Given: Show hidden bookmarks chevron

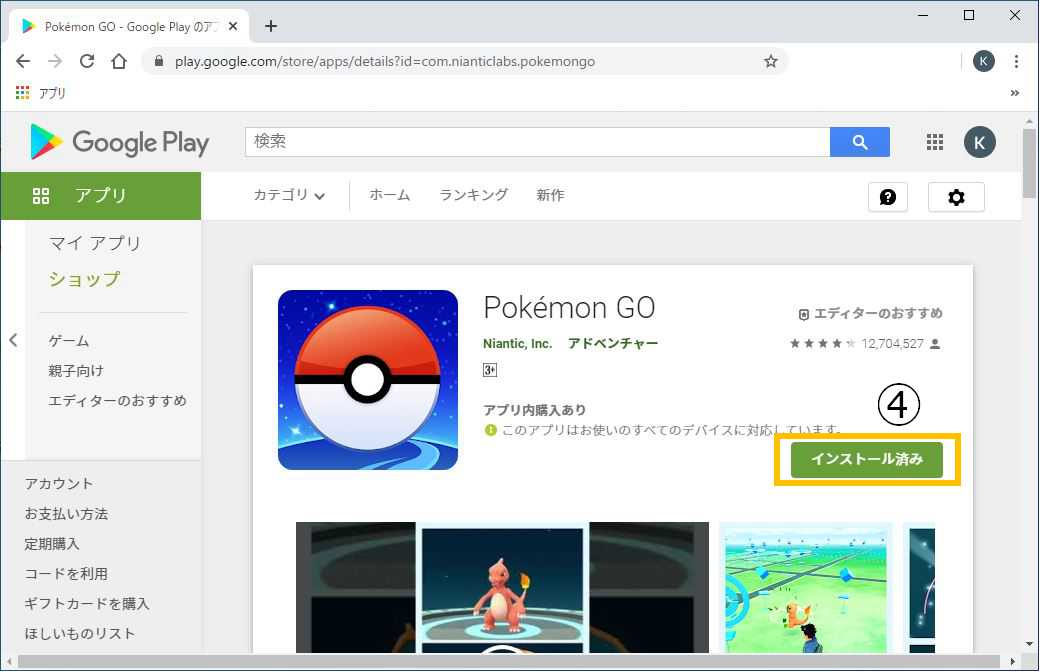Looking at the screenshot, I should pyautogui.click(x=1014, y=93).
